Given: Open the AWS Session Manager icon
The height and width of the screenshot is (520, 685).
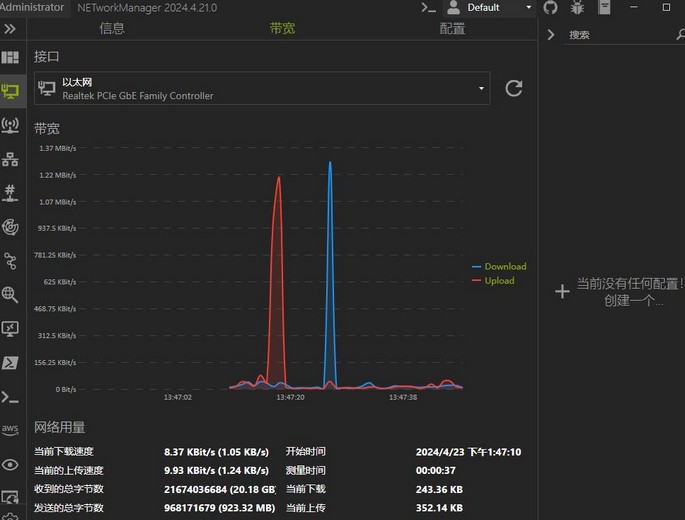Looking at the screenshot, I should click(x=10, y=430).
